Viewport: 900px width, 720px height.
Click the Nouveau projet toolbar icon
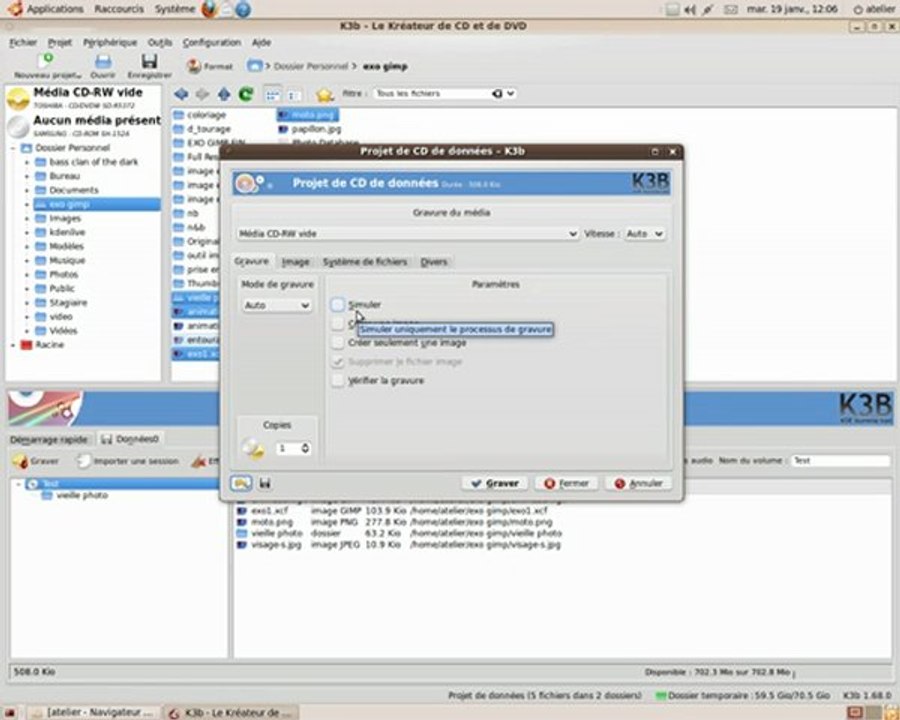coord(45,60)
